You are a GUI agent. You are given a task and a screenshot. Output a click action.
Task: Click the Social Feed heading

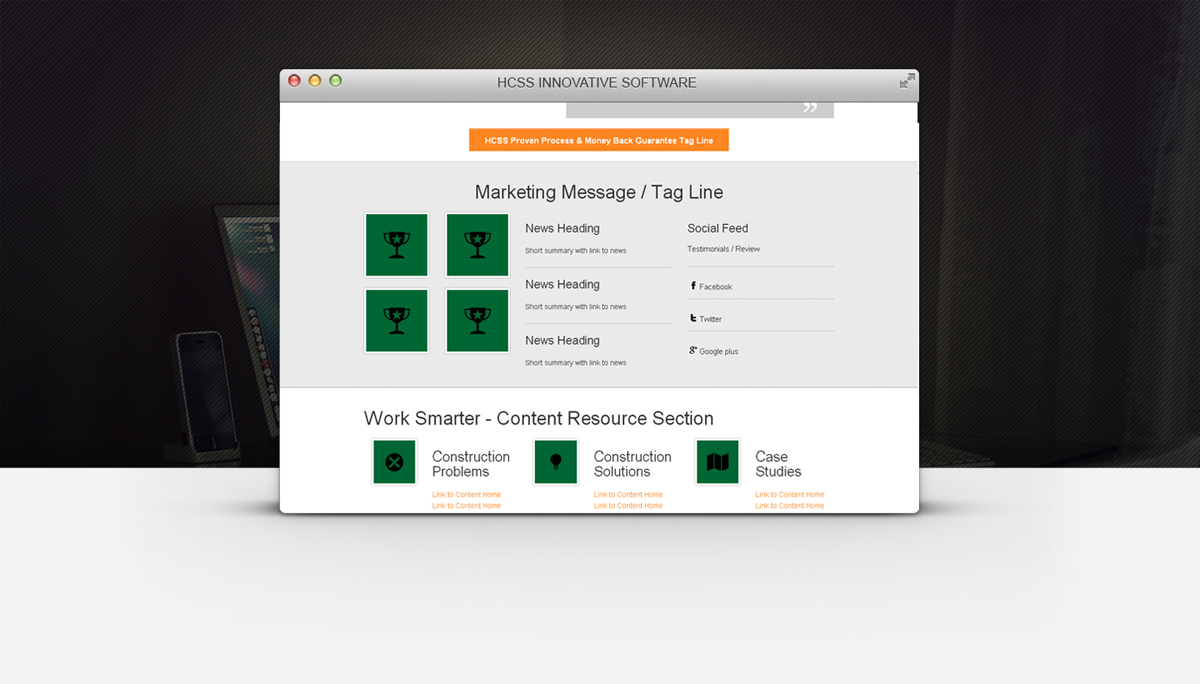(x=718, y=228)
